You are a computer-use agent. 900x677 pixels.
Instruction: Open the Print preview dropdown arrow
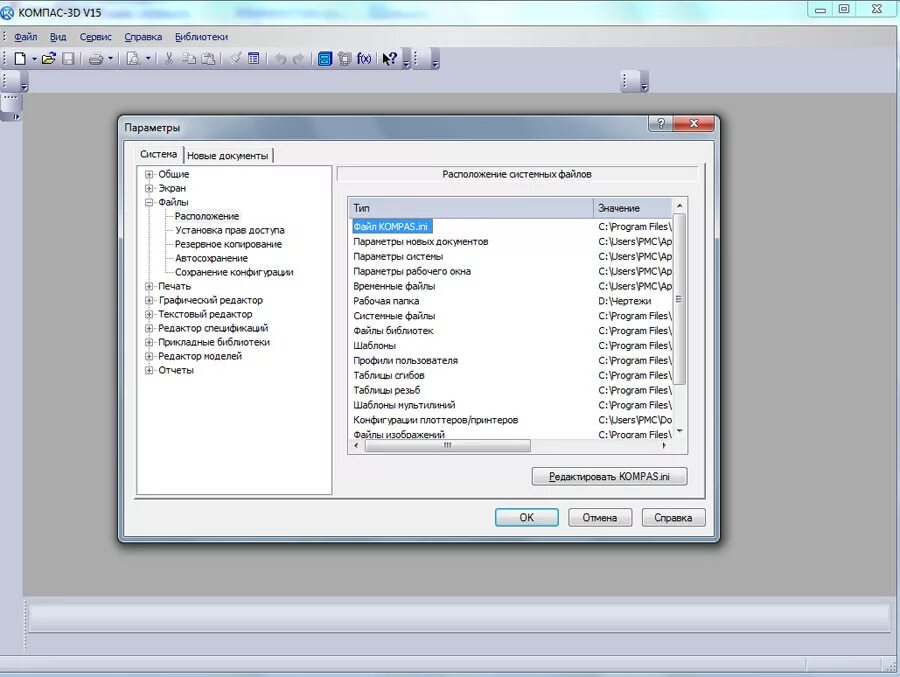[x=148, y=59]
